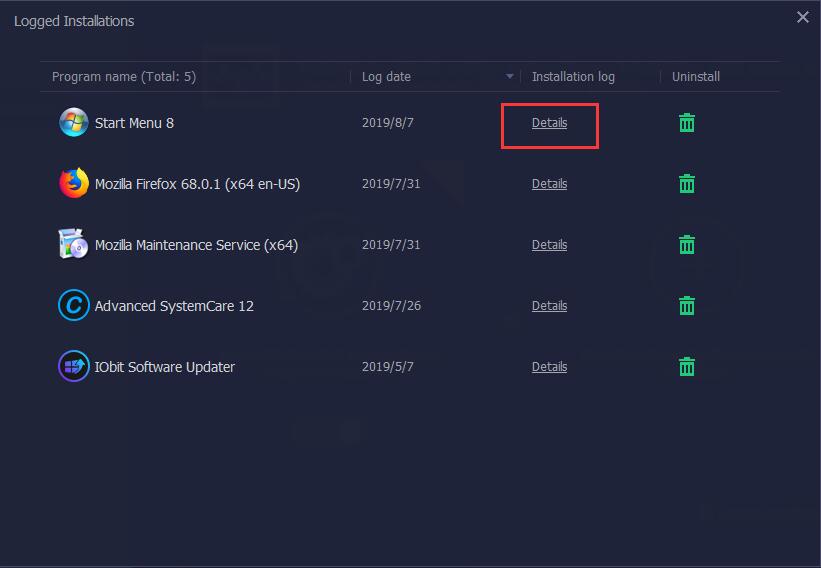The width and height of the screenshot is (821, 568).
Task: Click the IObit Software Updater icon
Action: (74, 367)
